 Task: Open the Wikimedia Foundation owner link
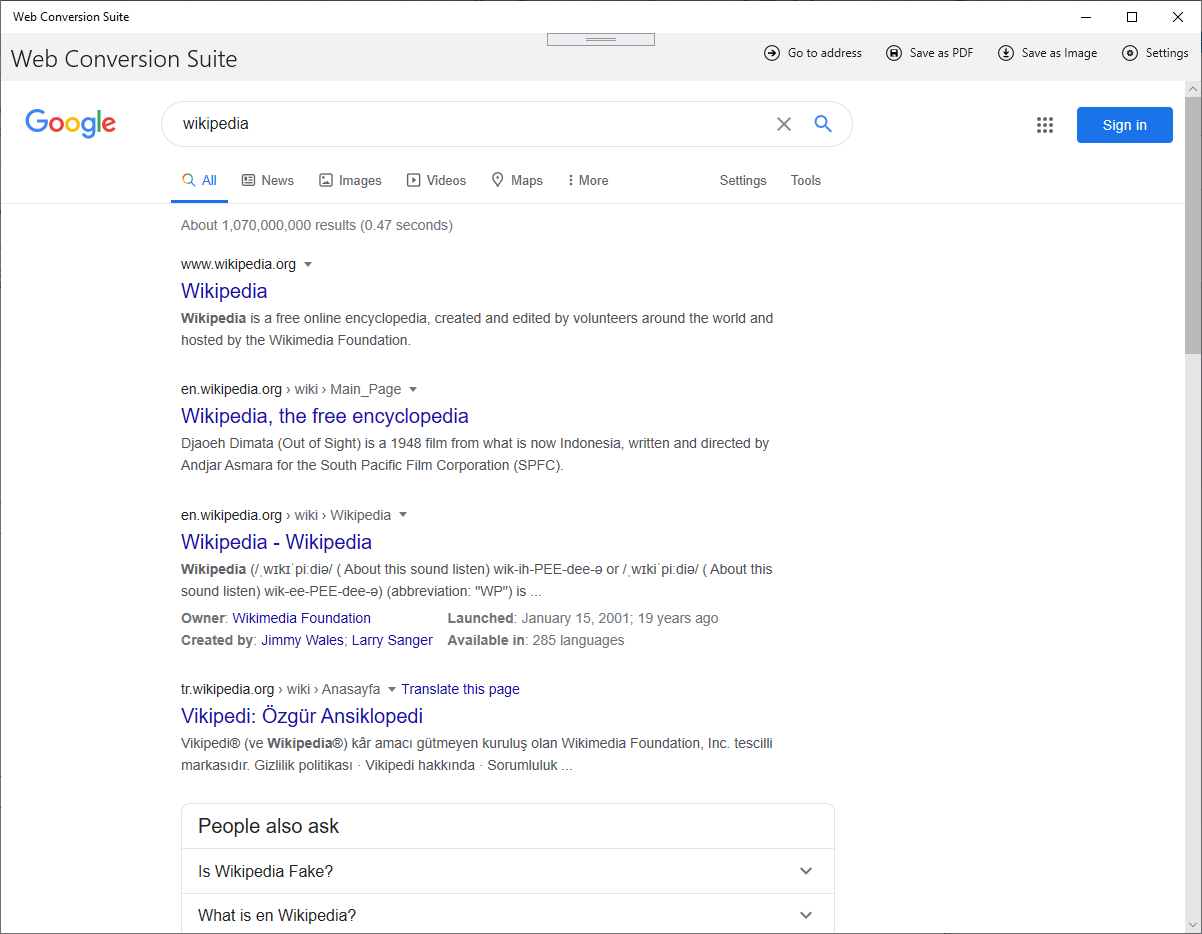click(302, 618)
